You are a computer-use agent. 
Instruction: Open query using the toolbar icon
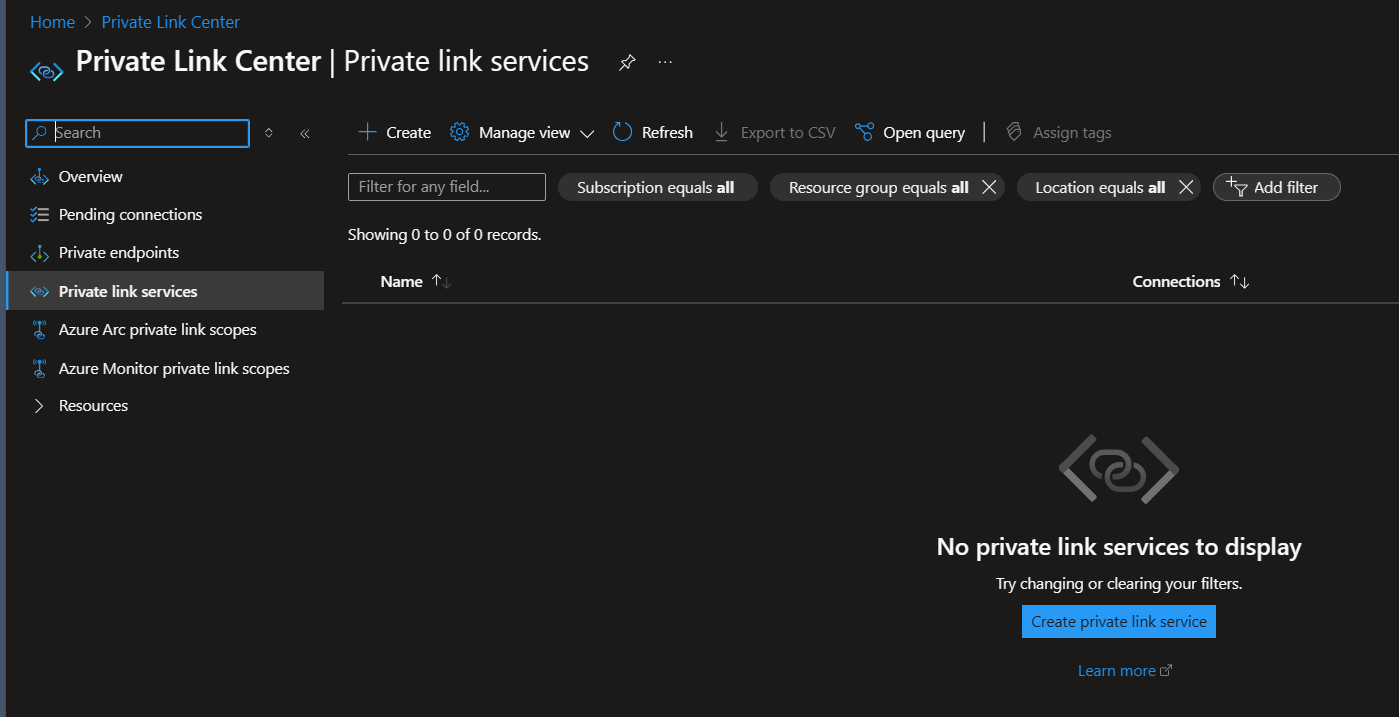[863, 131]
